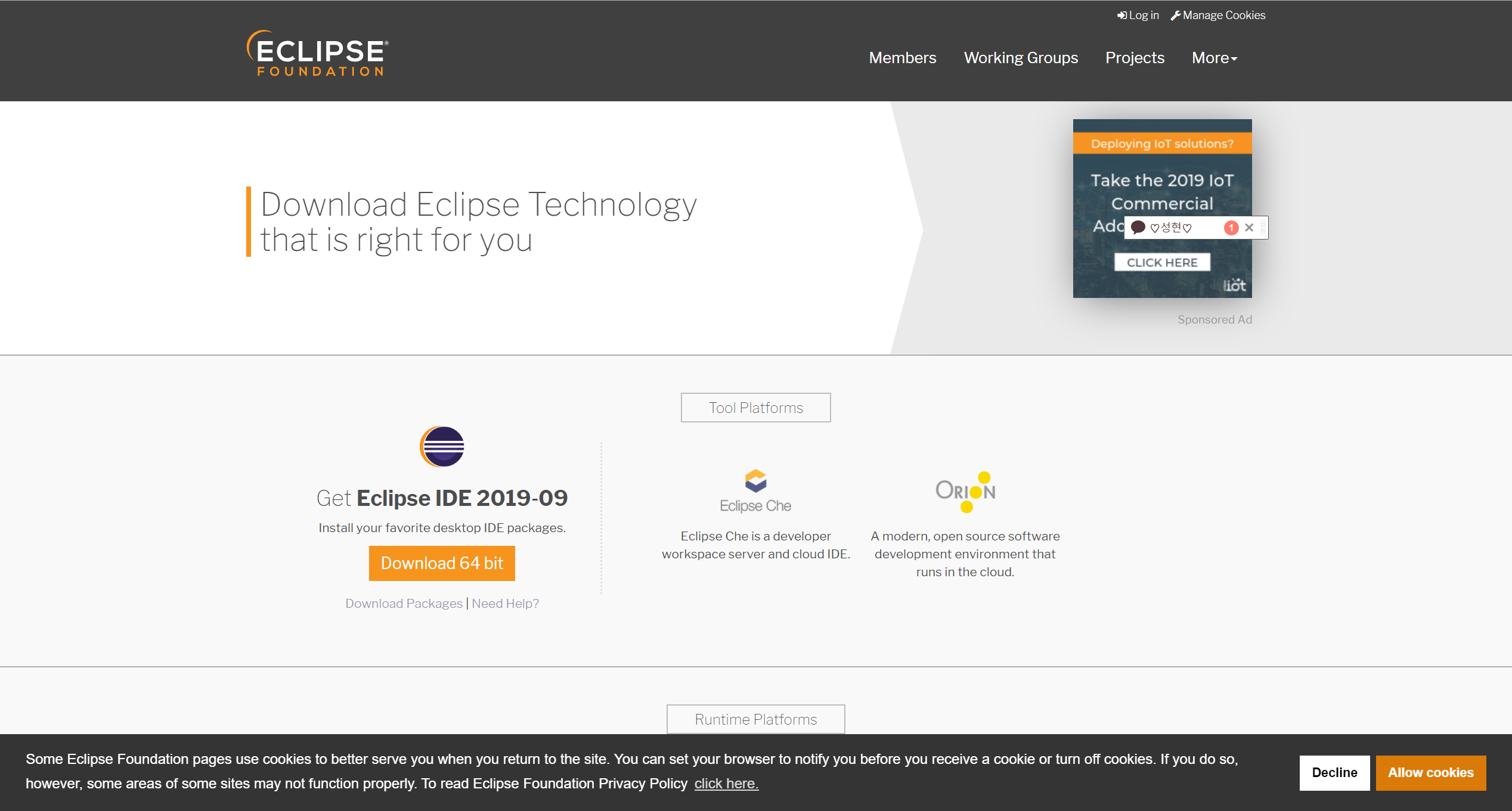Image resolution: width=1512 pixels, height=811 pixels.
Task: Click the Orion project logo
Action: [x=965, y=492]
